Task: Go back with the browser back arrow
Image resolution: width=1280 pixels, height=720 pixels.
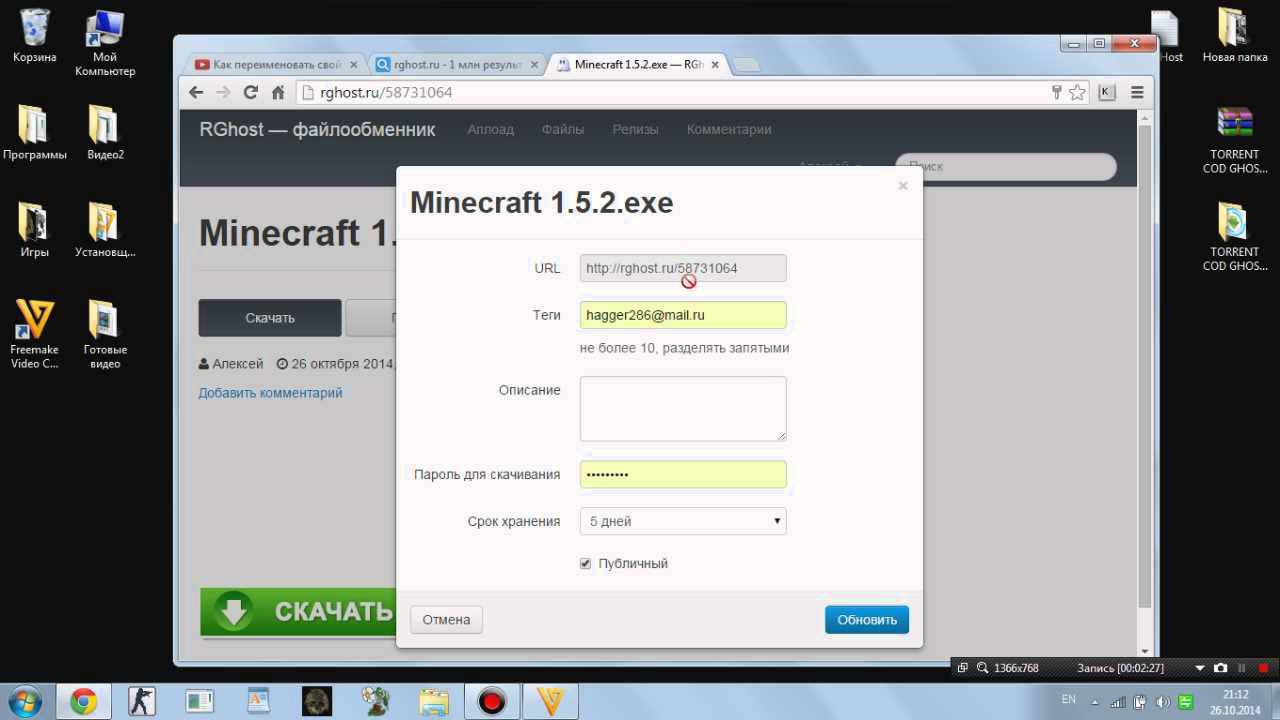Action: coord(197,92)
